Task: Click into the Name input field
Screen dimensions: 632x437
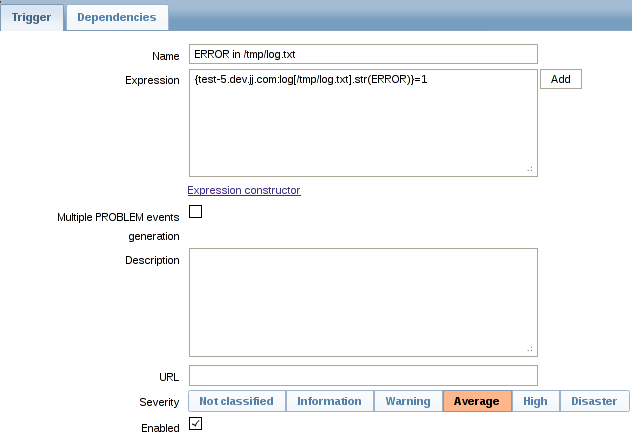Action: point(363,54)
